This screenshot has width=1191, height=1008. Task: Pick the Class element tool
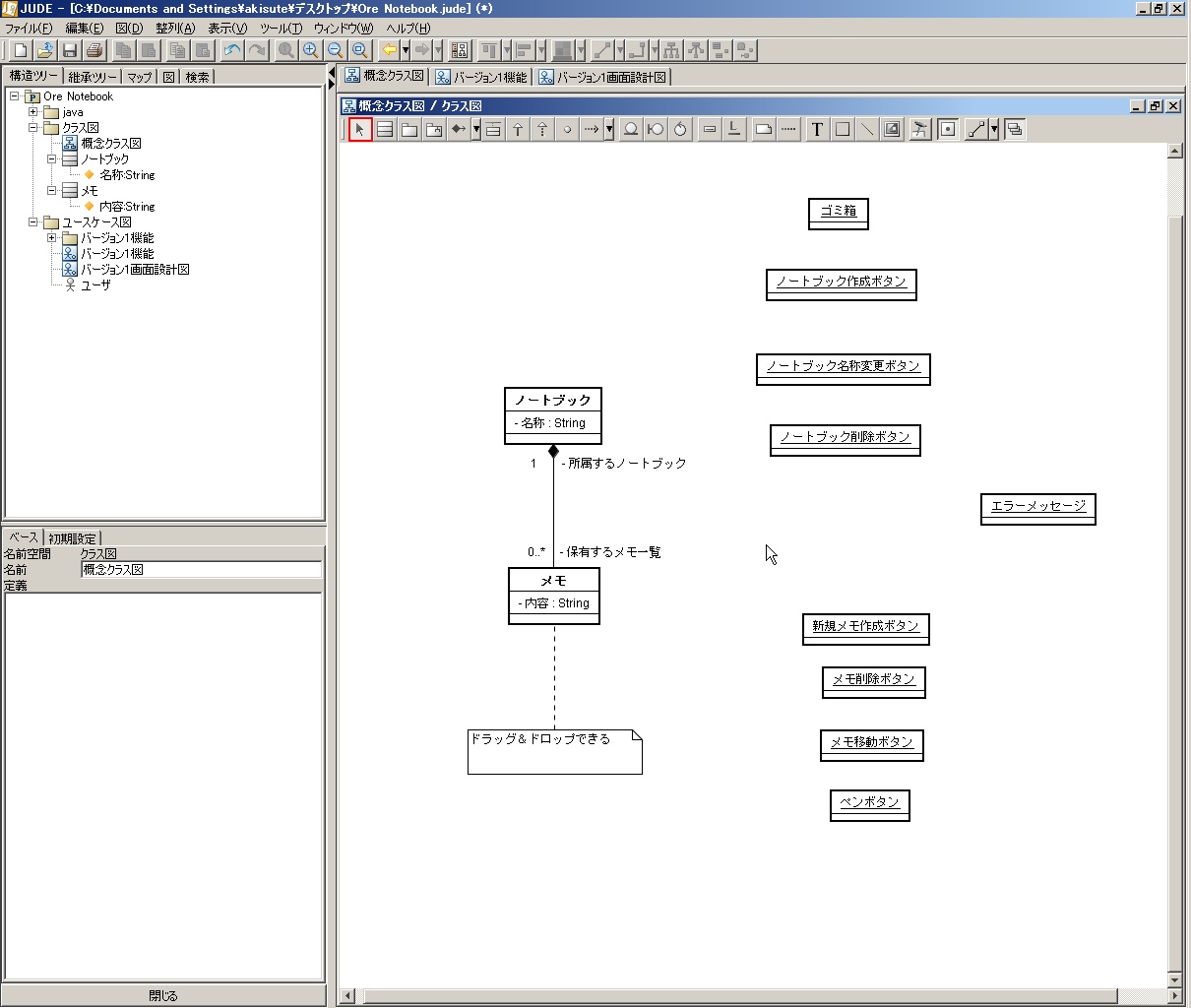click(385, 129)
